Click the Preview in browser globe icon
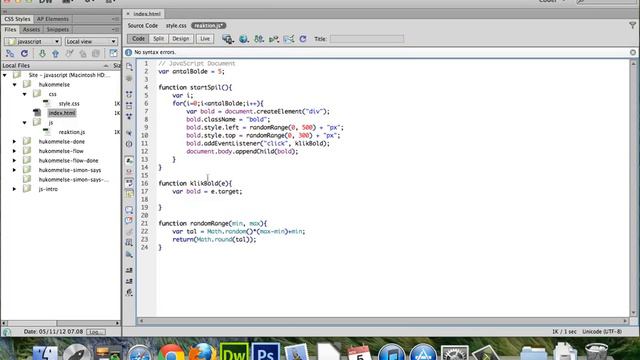Image resolution: width=640 pixels, height=360 pixels. (x=244, y=39)
